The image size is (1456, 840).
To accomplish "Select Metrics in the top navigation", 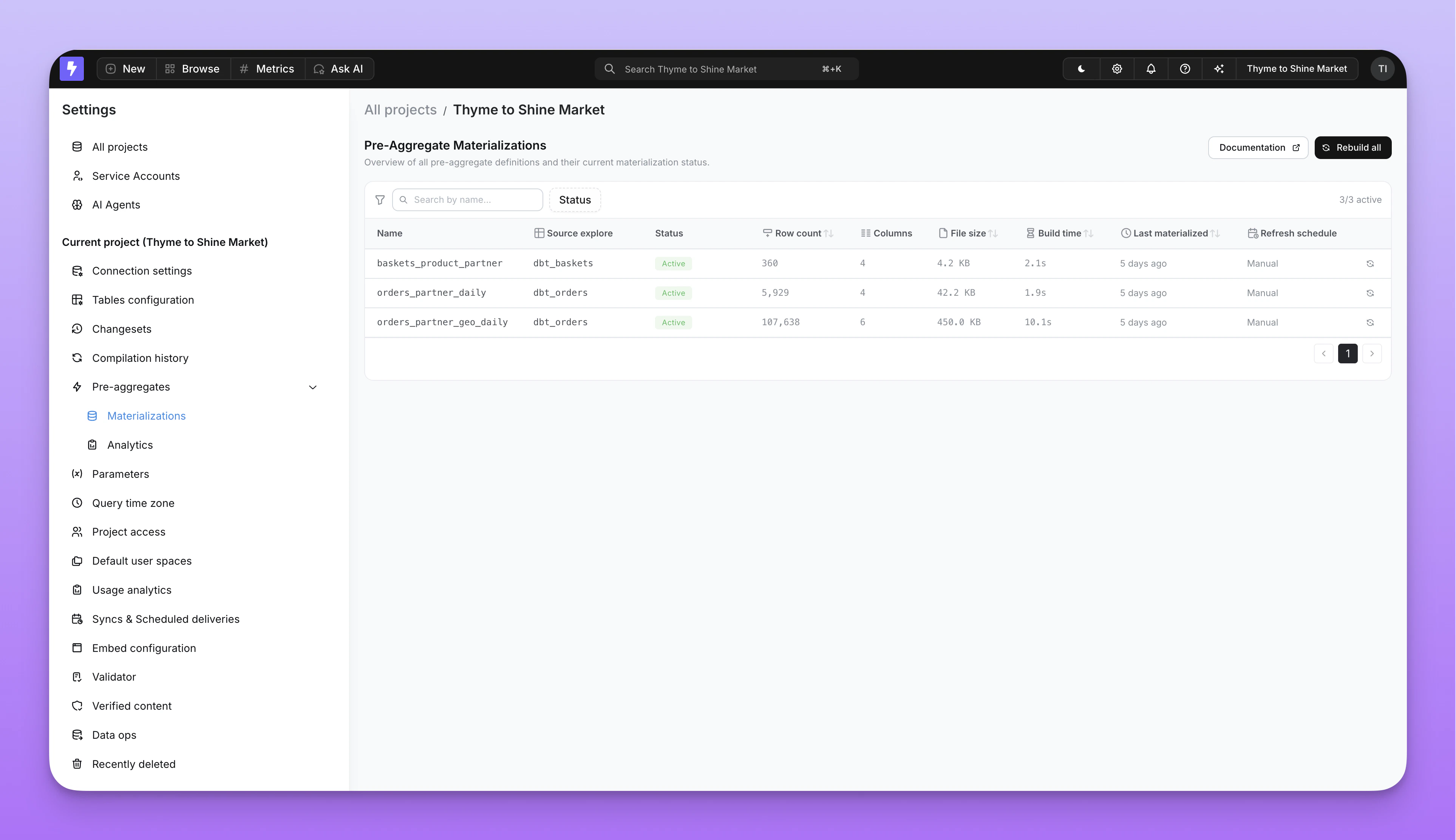I will (267, 69).
